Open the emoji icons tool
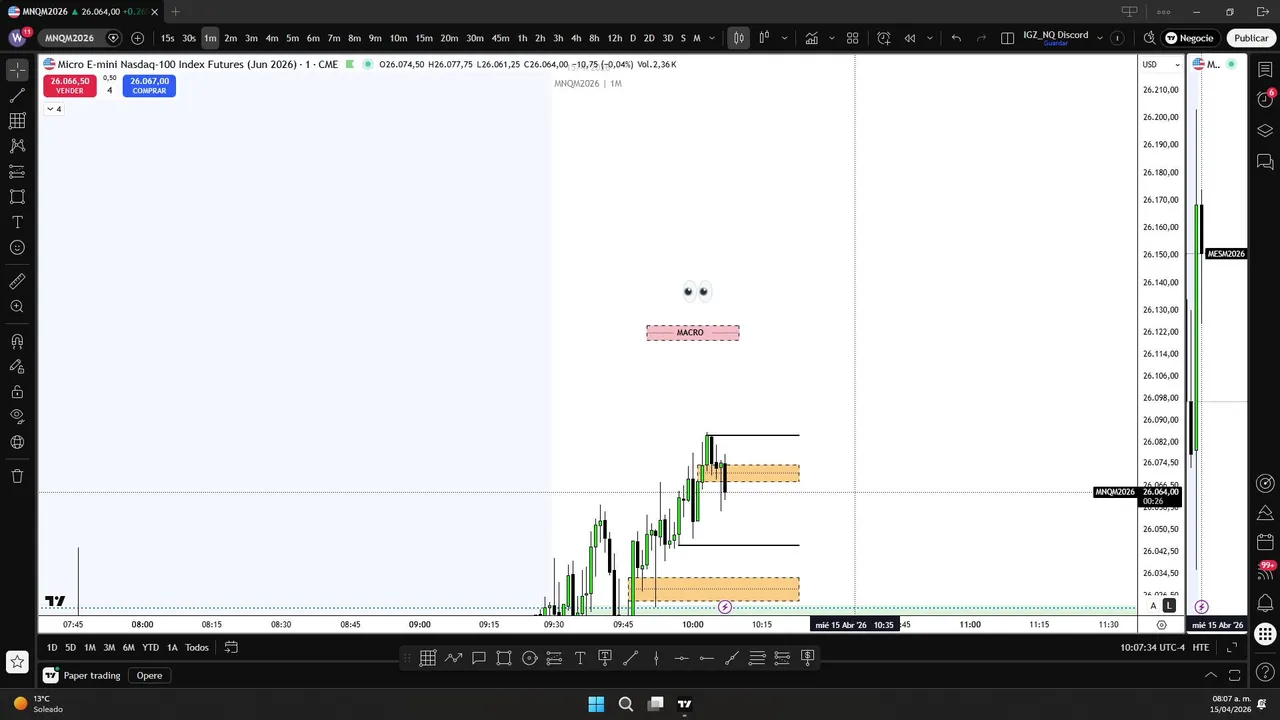1280x720 pixels. [17, 247]
